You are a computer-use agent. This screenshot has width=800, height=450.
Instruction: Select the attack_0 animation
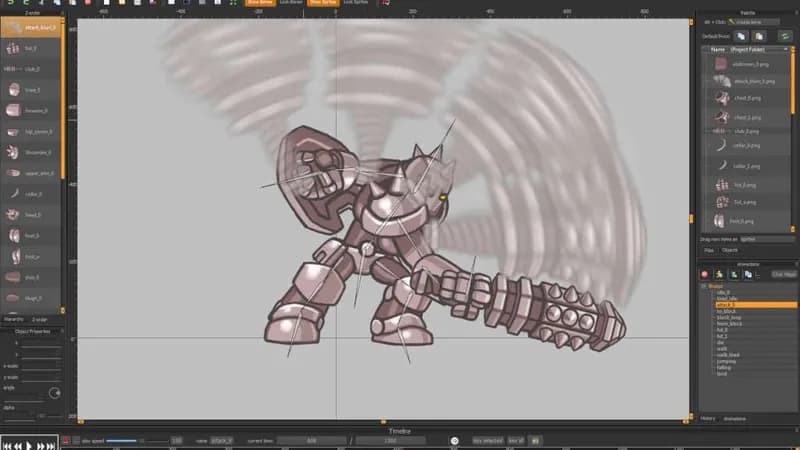point(756,305)
